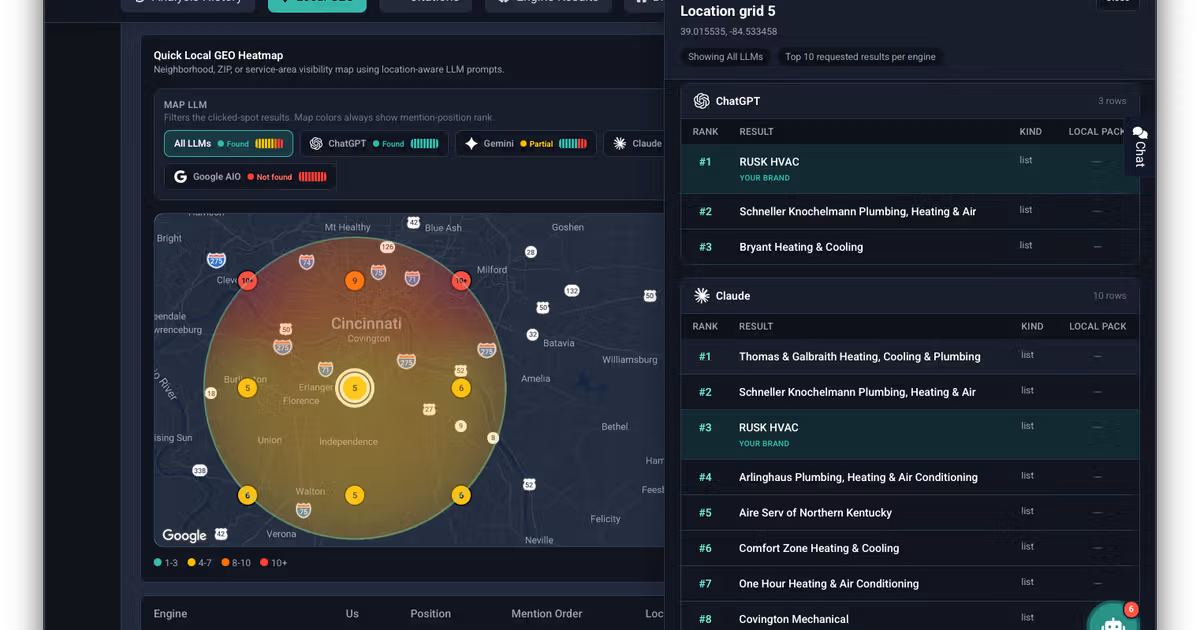Viewport: 1200px width, 630px height.
Task: Click the Location grid 5 coordinates text
Action: coord(729,32)
